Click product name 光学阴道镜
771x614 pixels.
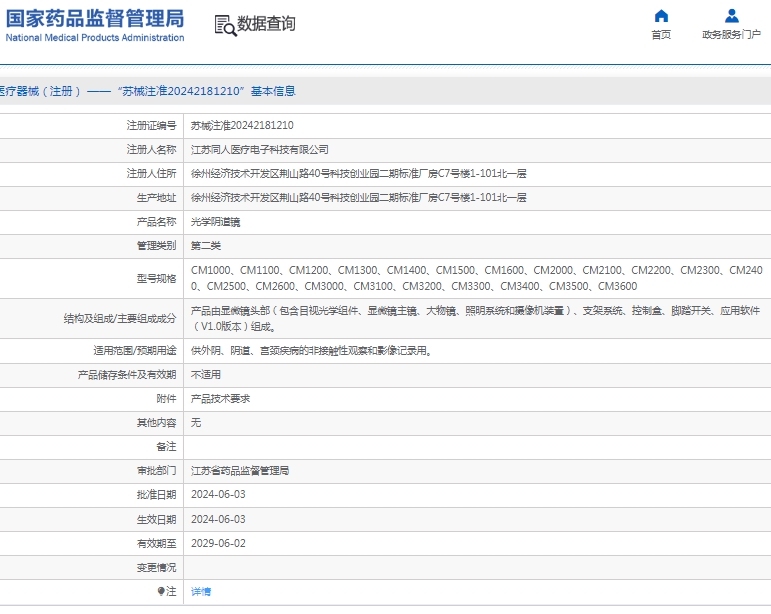click(215, 222)
